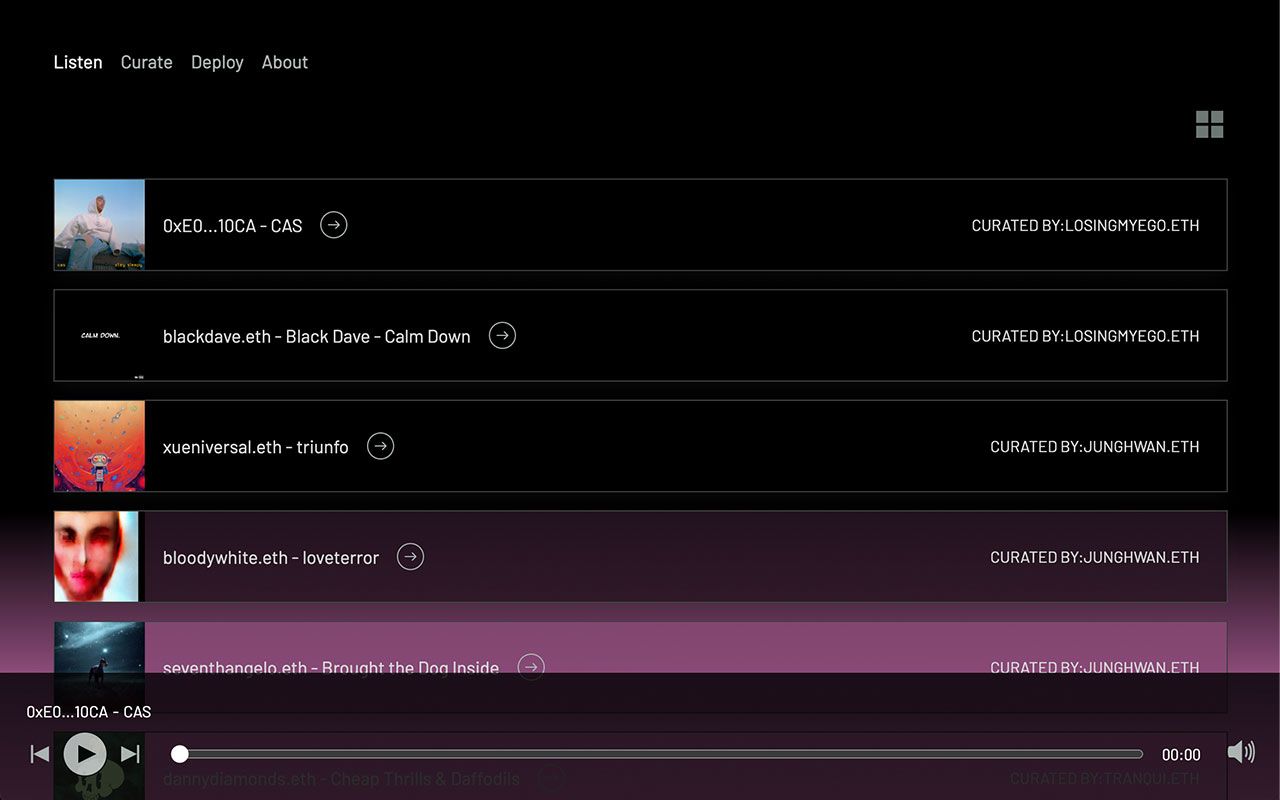Select CAS album cover thumbnail
Image resolution: width=1280 pixels, height=800 pixels.
[x=100, y=225]
